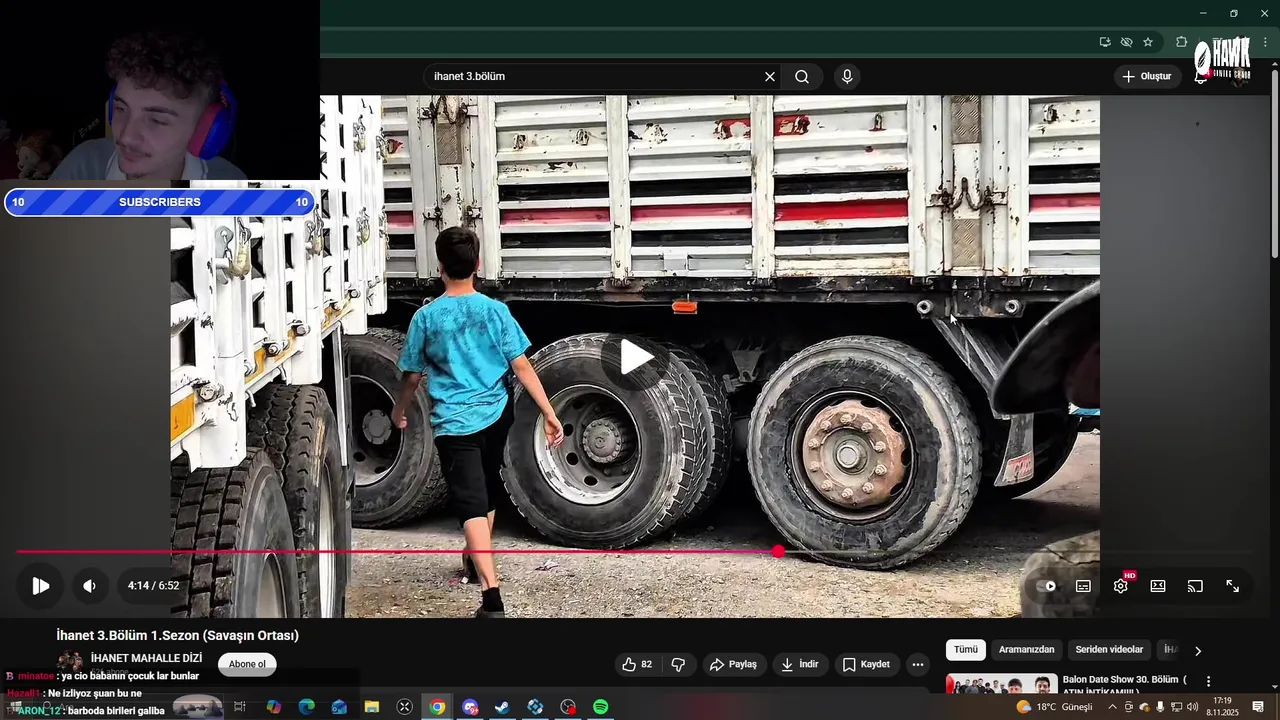Open Microsoft Edge from taskbar
This screenshot has height=720, width=1280.
[306, 707]
